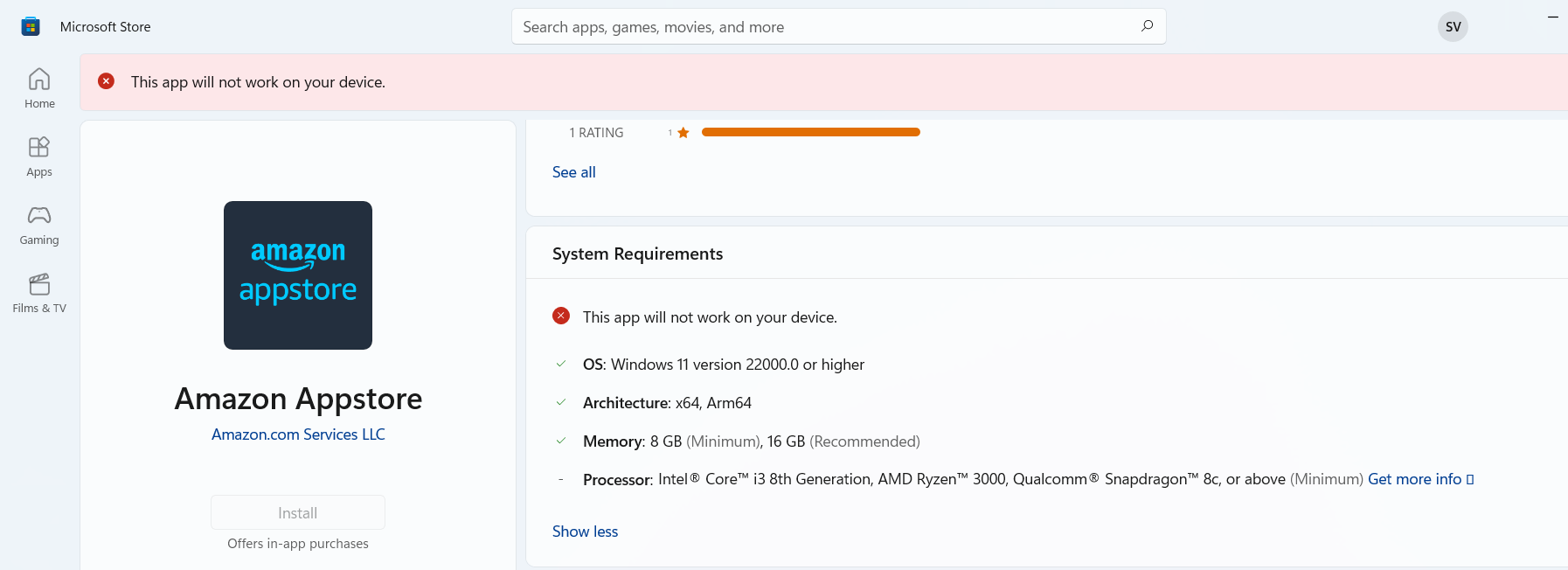Open the Gaming section
Screen dimensions: 1568x570
coord(39,225)
